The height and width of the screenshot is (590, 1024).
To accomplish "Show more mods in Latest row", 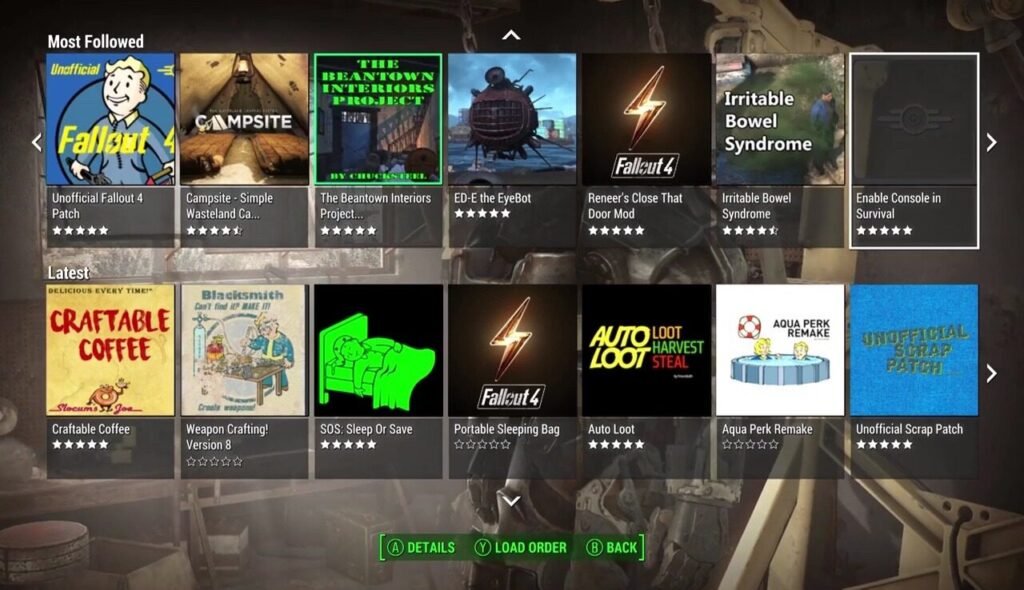I will click(991, 373).
